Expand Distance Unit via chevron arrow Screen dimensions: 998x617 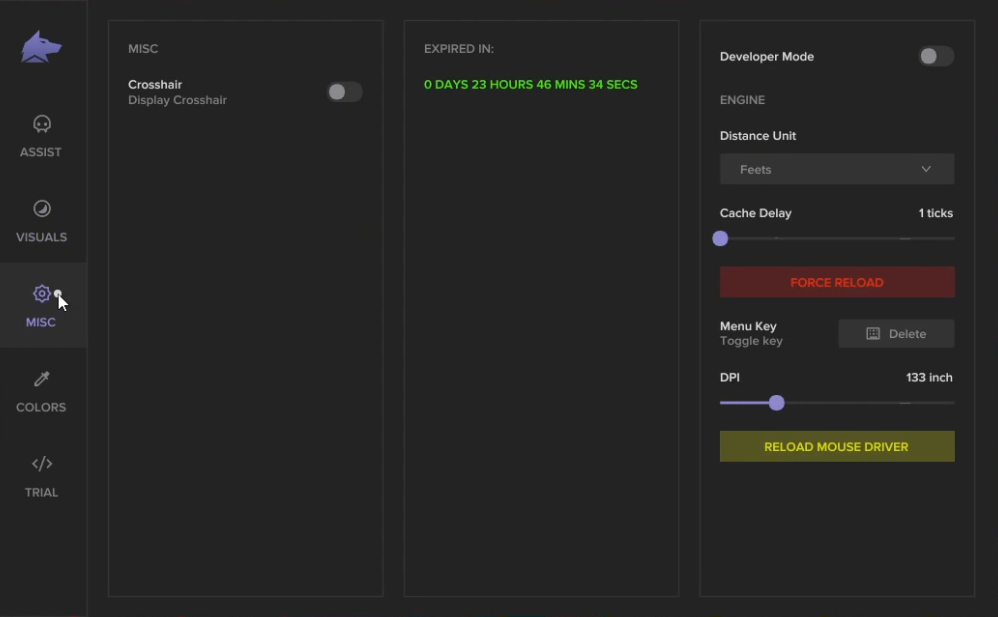(x=926, y=169)
